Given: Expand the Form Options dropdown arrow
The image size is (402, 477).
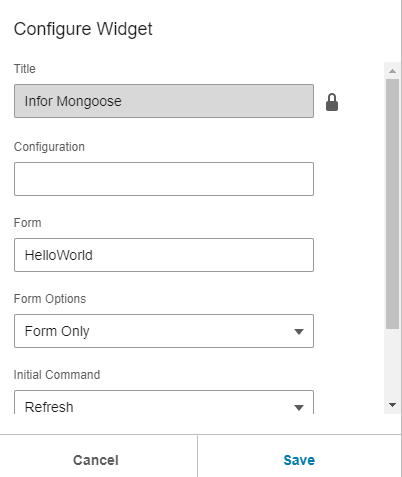Looking at the screenshot, I should pos(299,331).
